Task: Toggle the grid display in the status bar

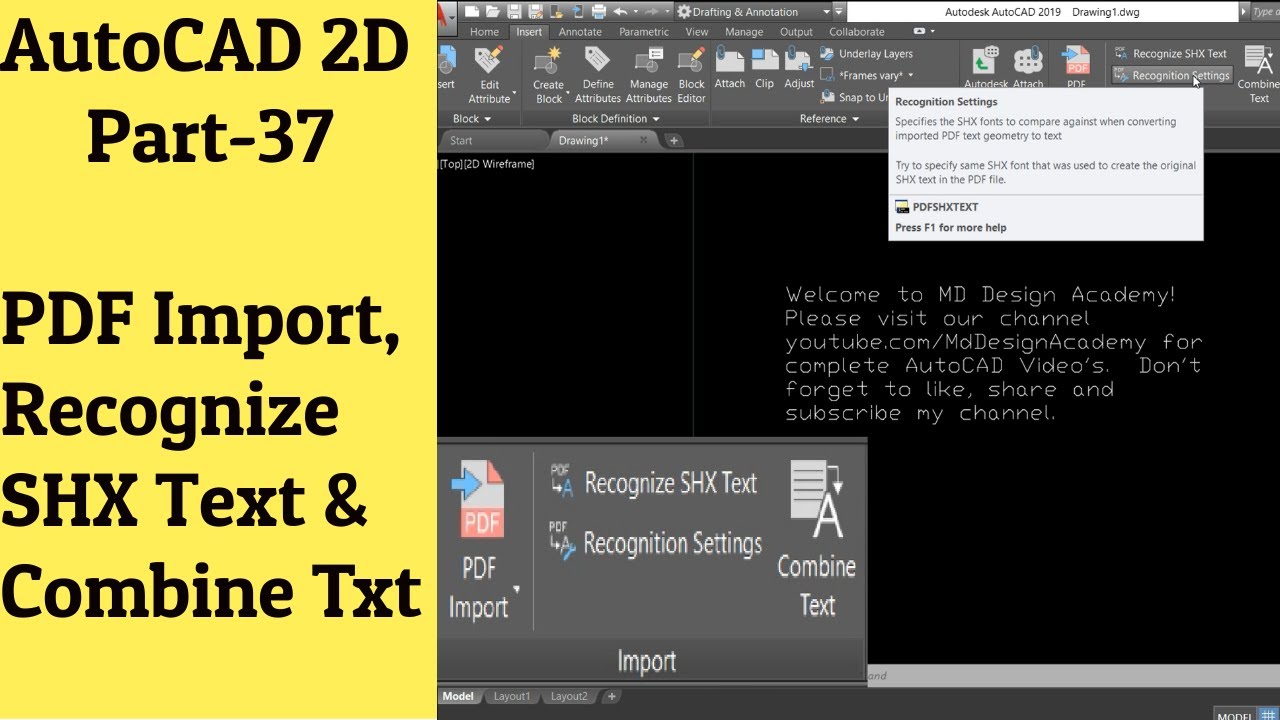Action: 1268,714
